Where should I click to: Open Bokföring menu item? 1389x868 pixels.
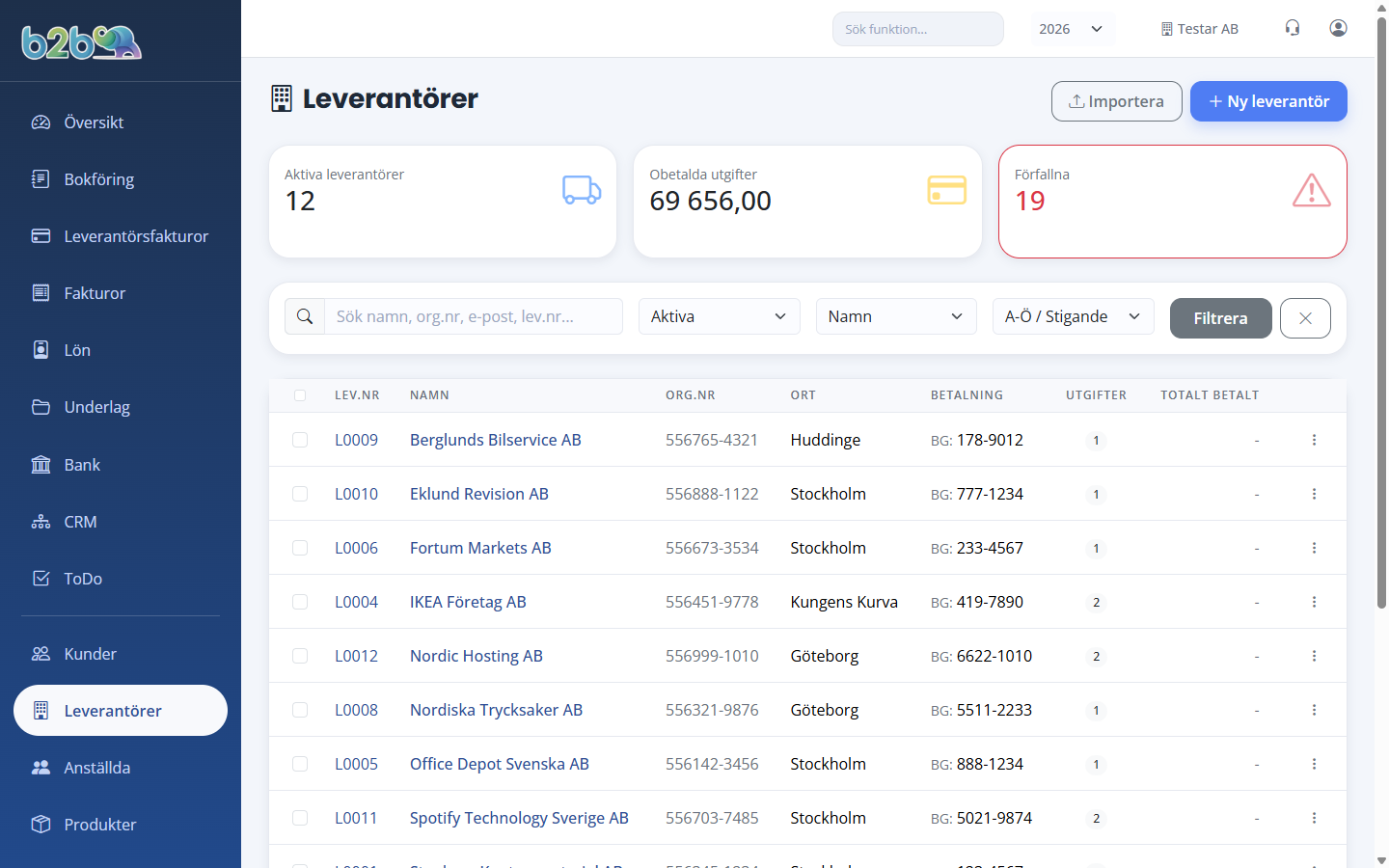coord(121,179)
